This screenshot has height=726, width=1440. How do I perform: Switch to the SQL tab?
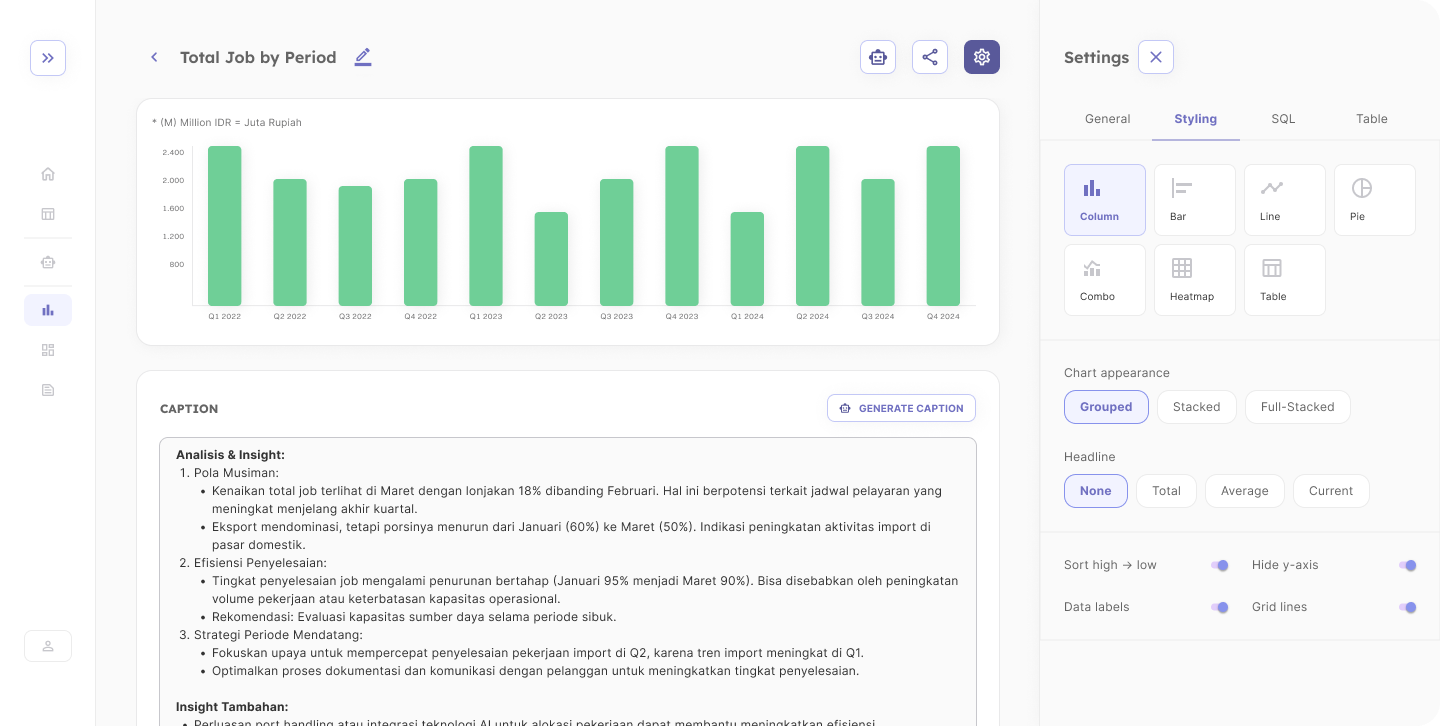[1284, 119]
